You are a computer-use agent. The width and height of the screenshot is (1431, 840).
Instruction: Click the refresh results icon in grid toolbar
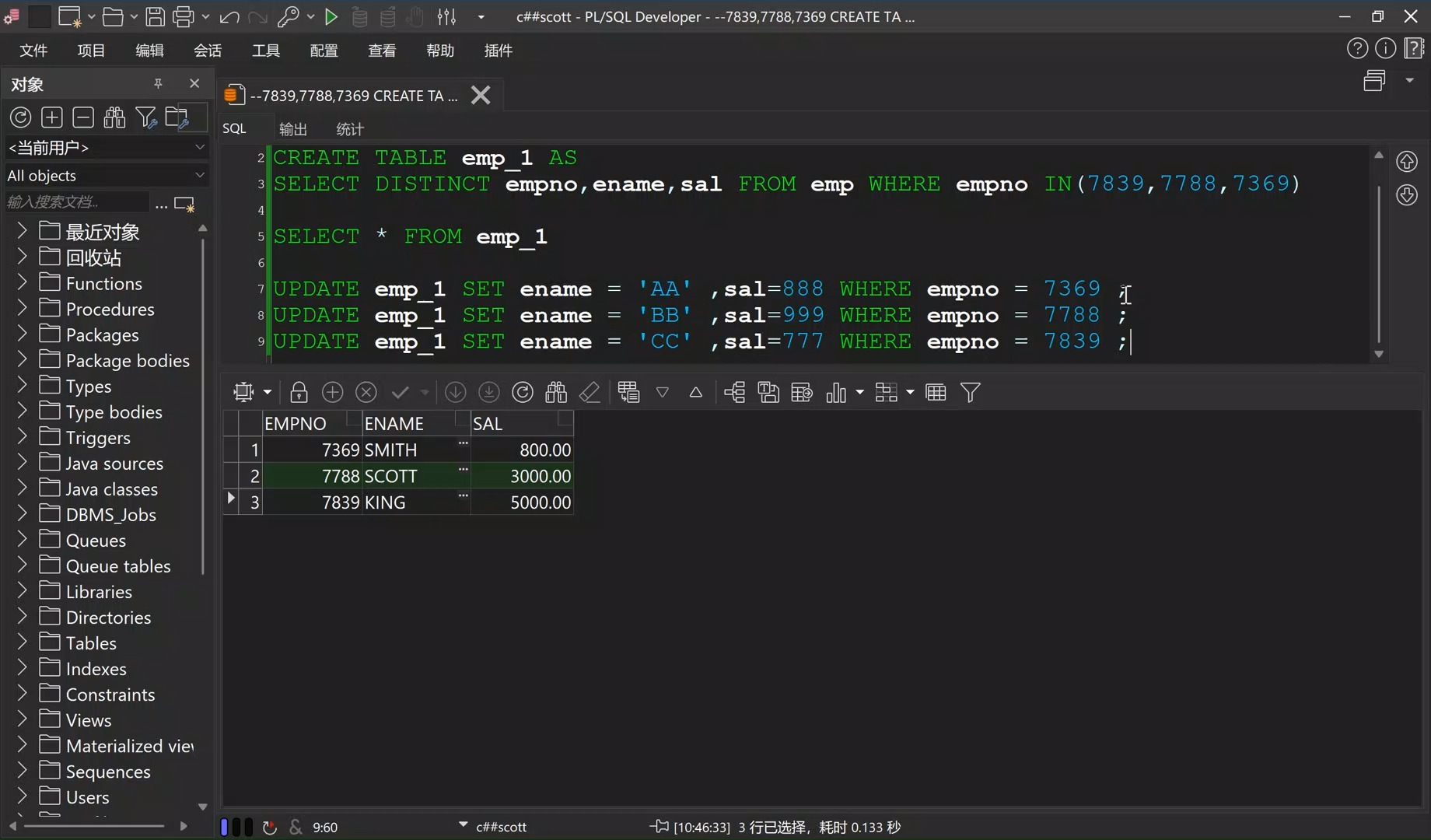point(522,392)
